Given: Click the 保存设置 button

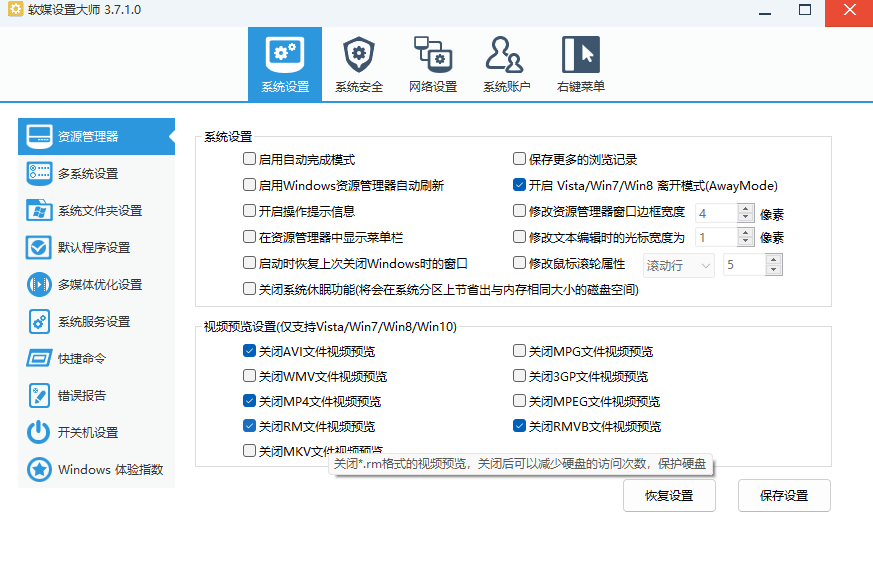Looking at the screenshot, I should pos(784,496).
